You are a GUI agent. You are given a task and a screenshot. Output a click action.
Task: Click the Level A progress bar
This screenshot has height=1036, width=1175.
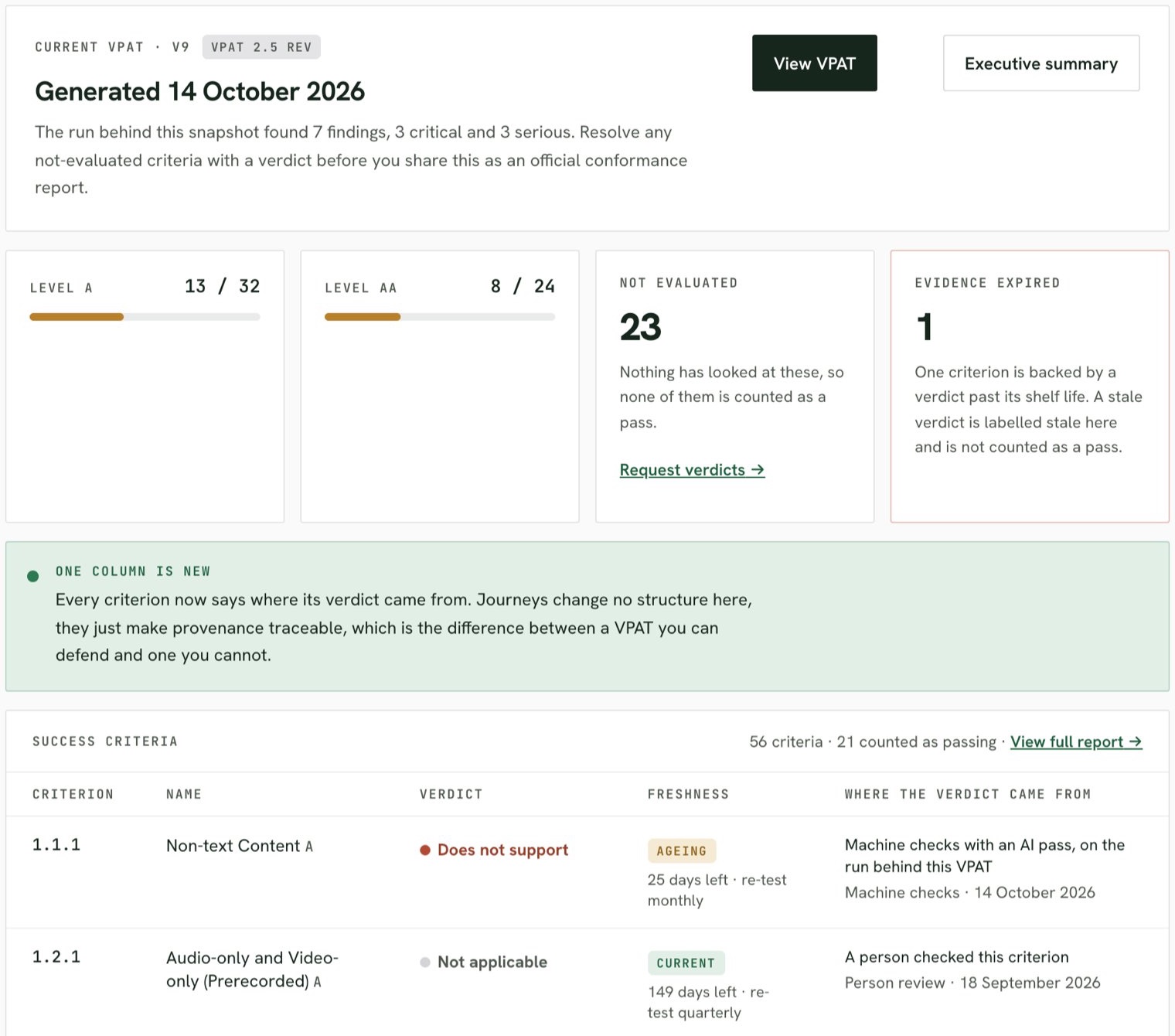[x=145, y=317]
